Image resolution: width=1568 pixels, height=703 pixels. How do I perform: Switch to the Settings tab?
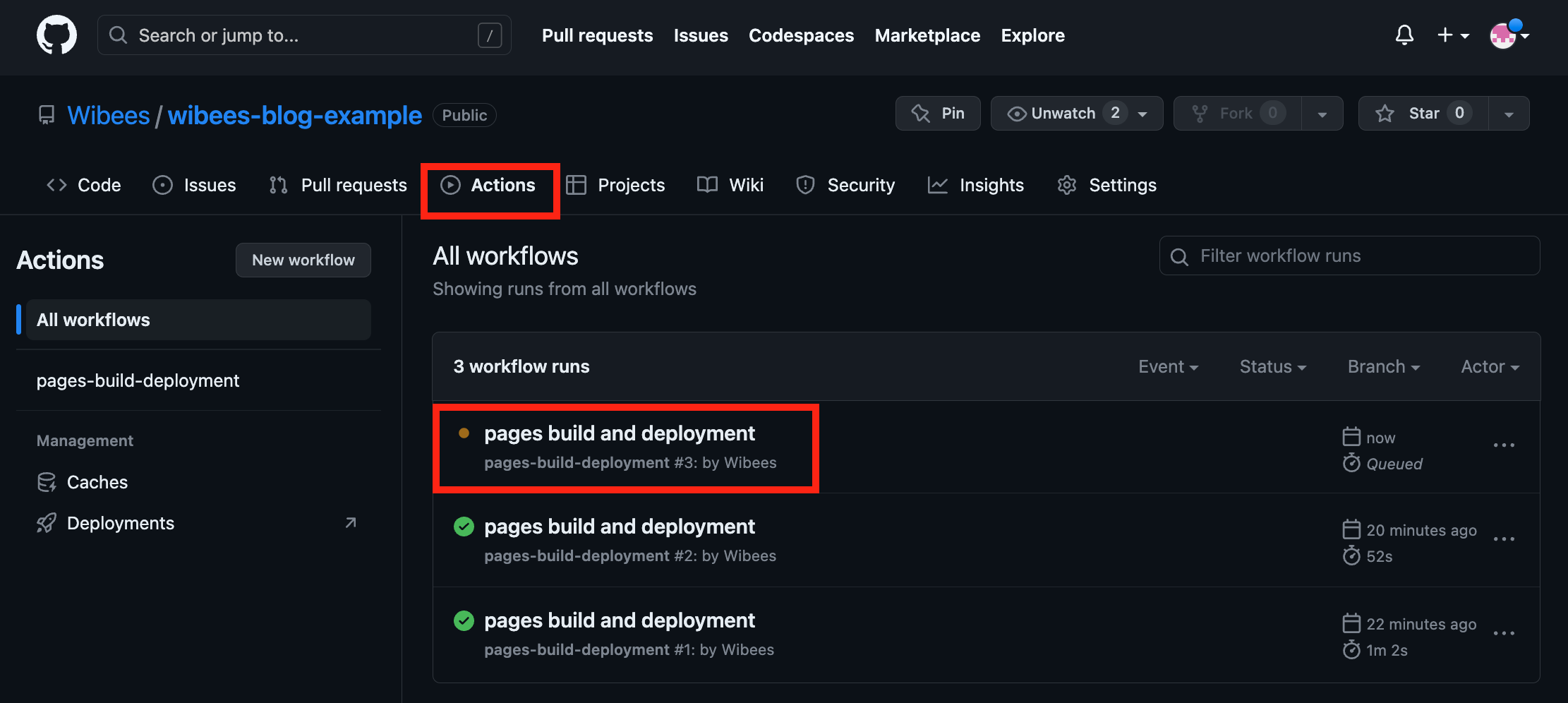click(1107, 185)
